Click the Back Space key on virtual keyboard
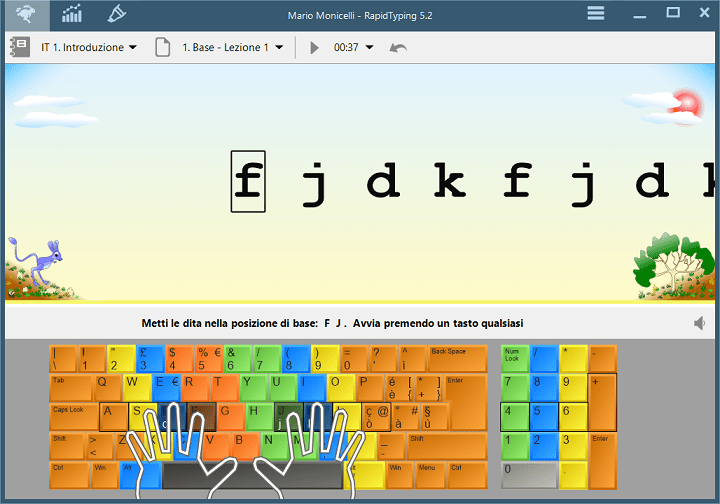Image resolution: width=720 pixels, height=504 pixels. (457, 358)
